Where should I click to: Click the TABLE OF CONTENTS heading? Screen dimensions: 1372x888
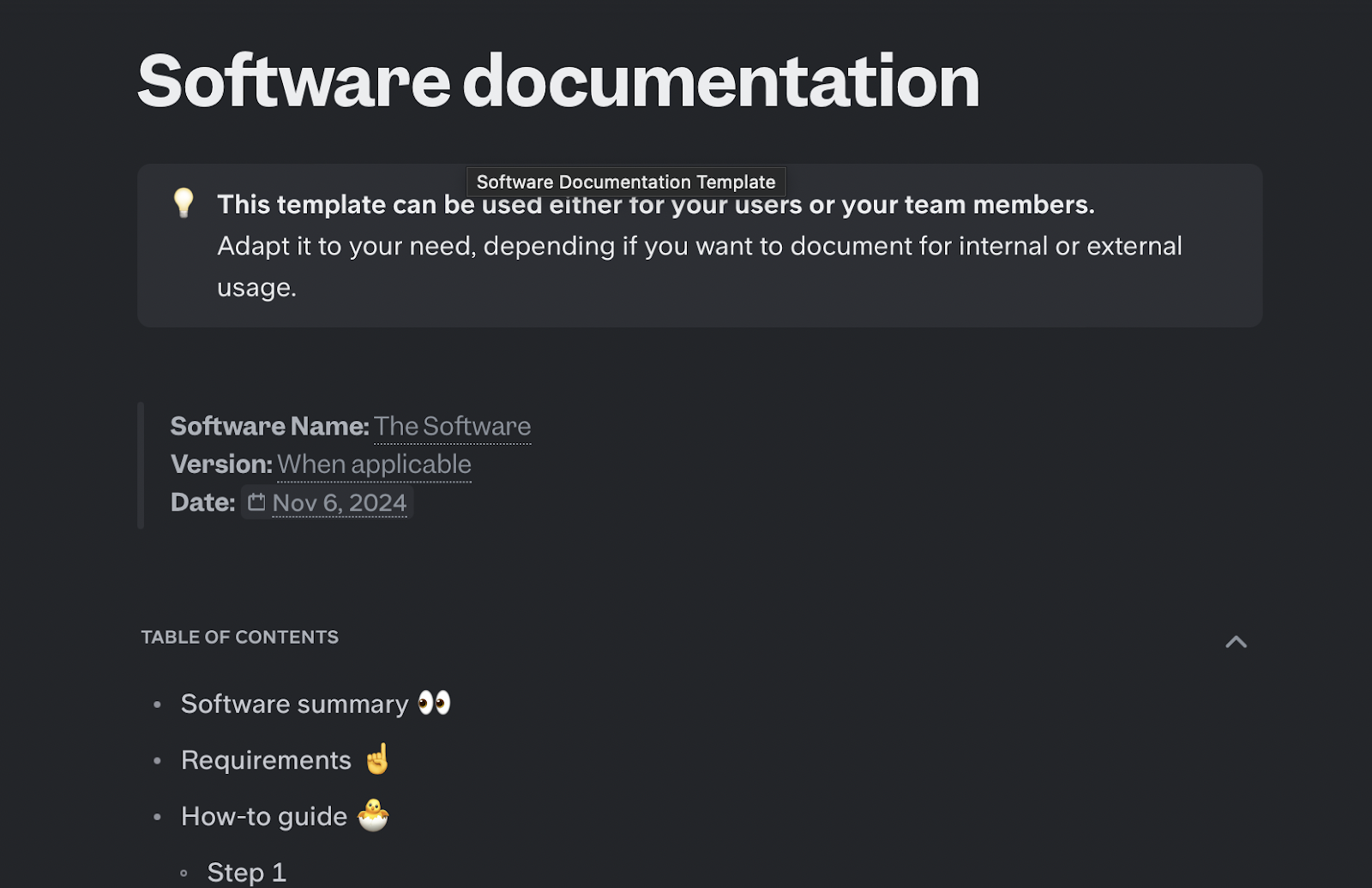click(240, 637)
